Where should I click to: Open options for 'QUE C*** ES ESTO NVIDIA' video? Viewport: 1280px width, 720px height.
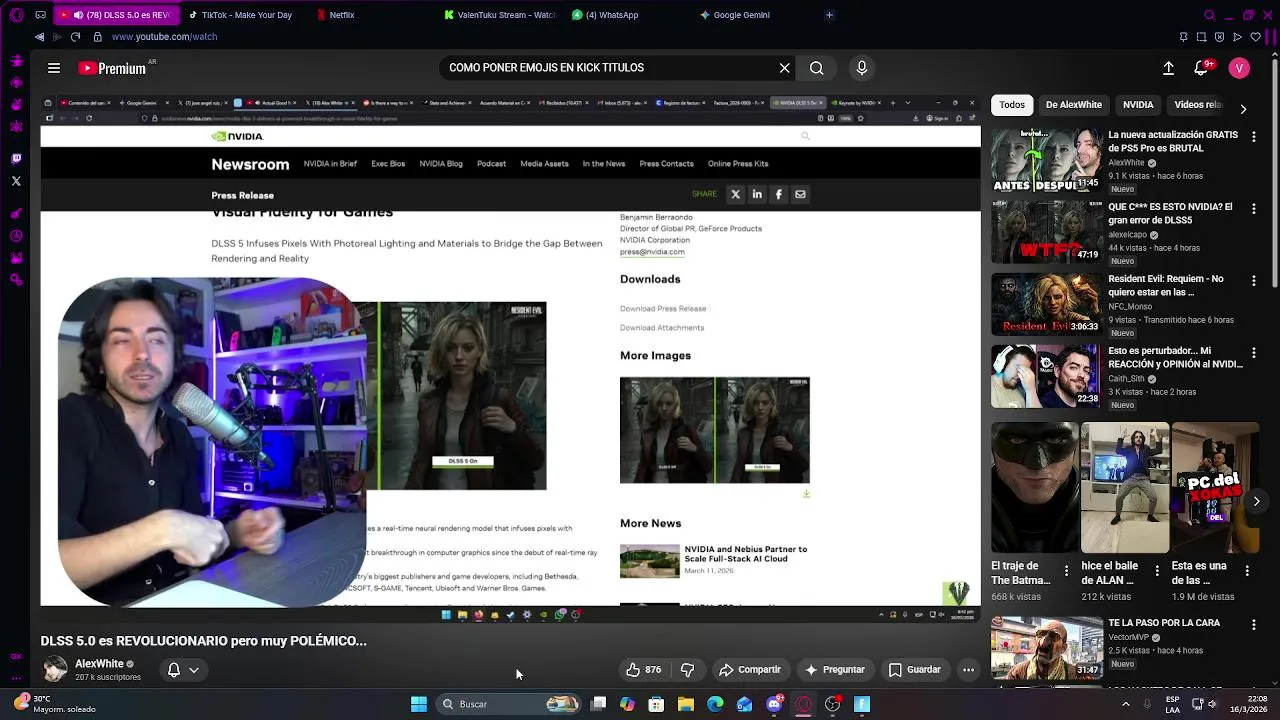1254,209
